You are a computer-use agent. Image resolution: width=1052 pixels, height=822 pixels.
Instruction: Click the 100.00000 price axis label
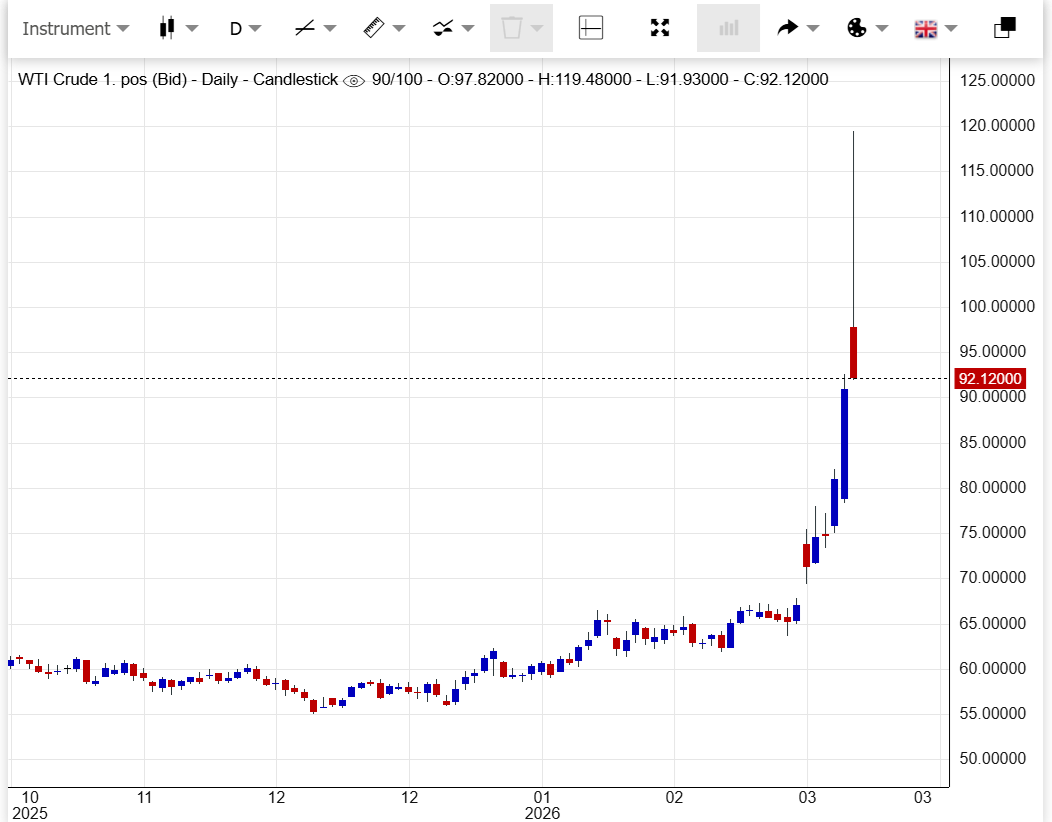pyautogui.click(x=995, y=307)
